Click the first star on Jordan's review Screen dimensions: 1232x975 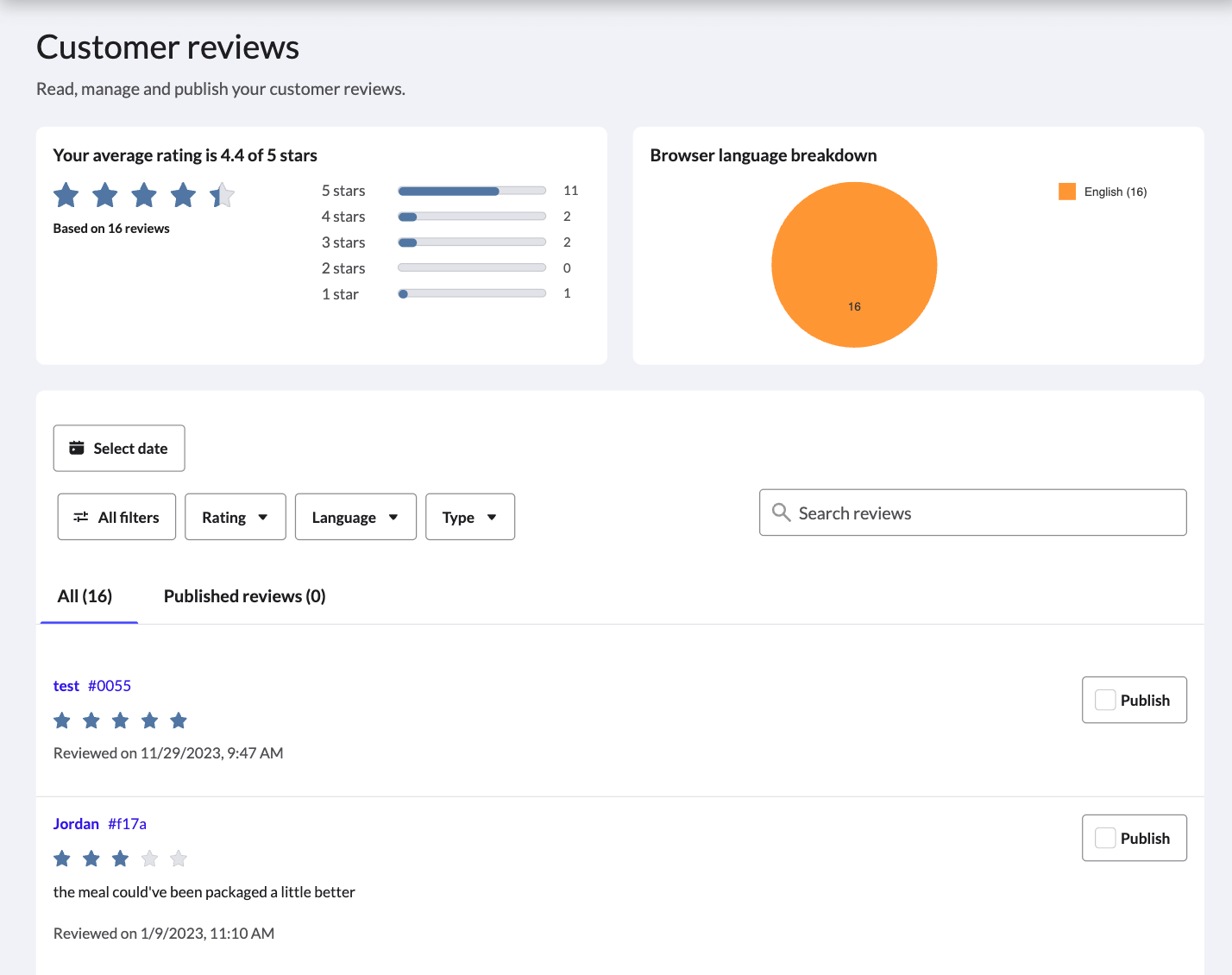point(61,858)
